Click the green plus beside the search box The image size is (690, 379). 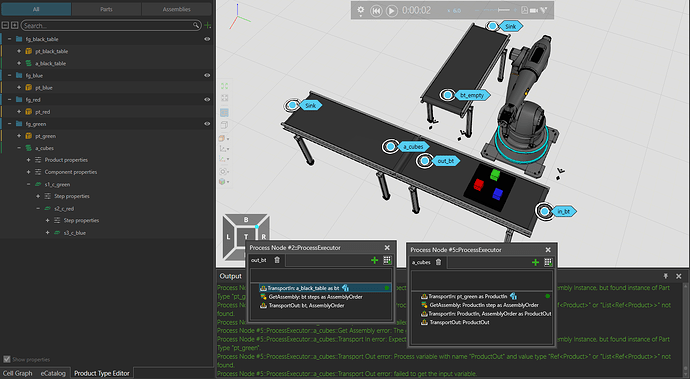tap(208, 26)
